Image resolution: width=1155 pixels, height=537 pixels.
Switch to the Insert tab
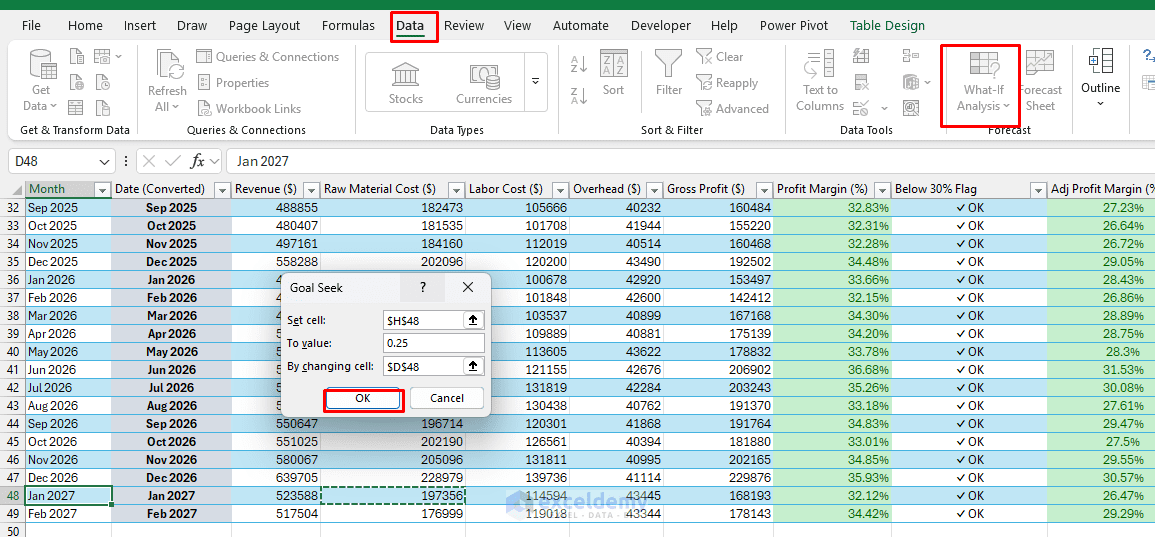point(140,26)
